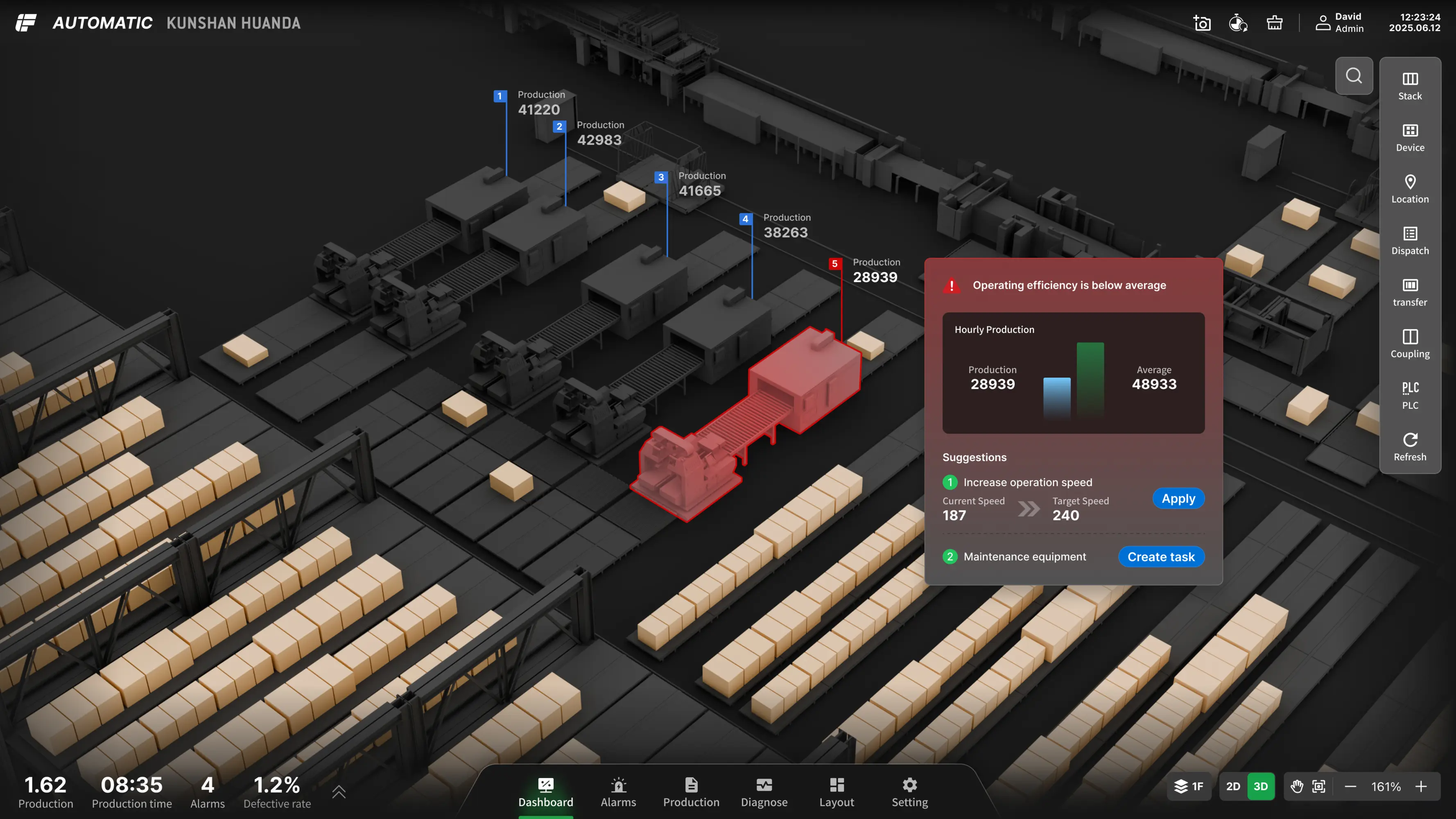
Task: Click the Dispatch list icon
Action: point(1410,240)
